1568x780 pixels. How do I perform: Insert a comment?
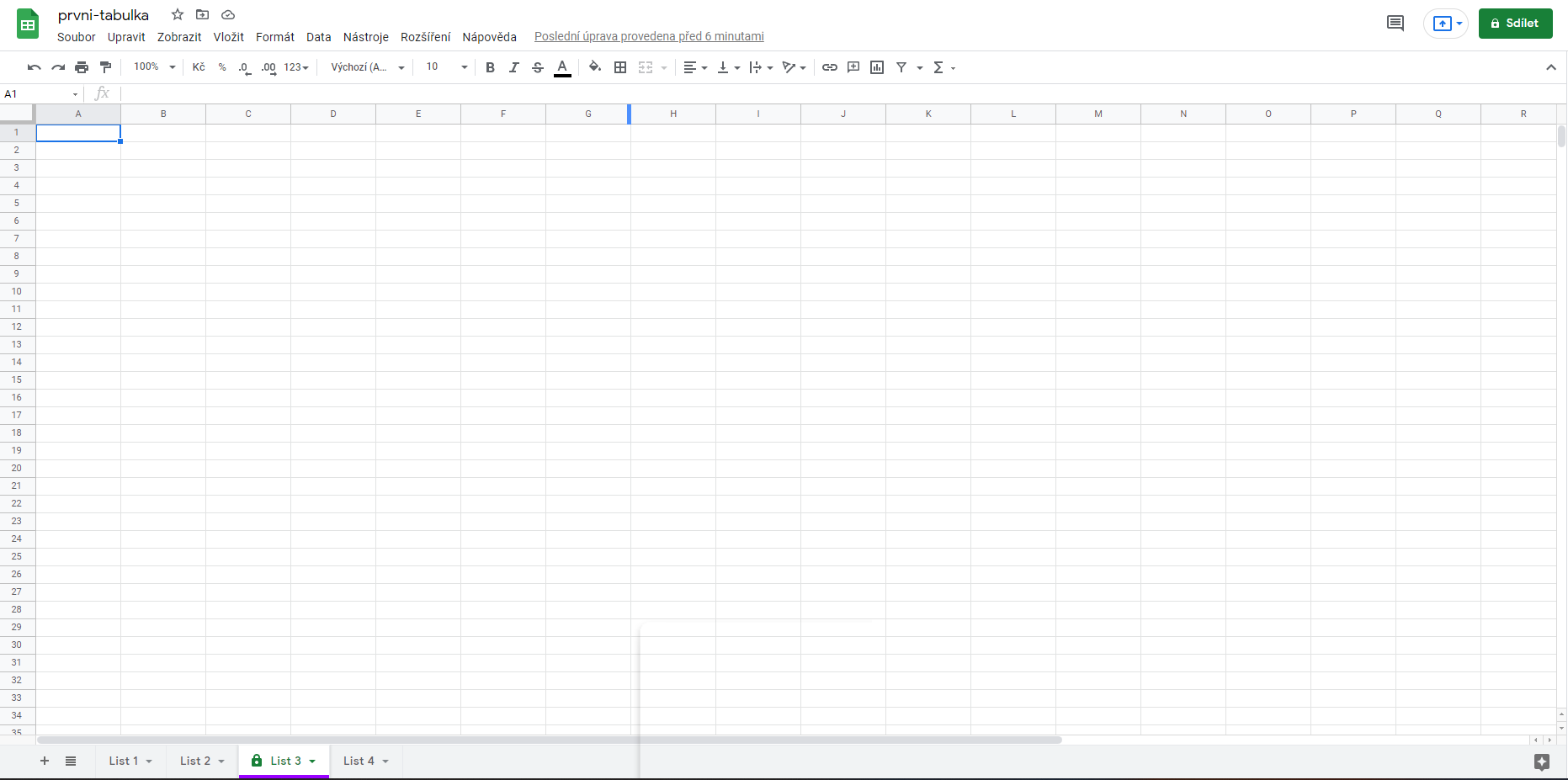tap(853, 67)
